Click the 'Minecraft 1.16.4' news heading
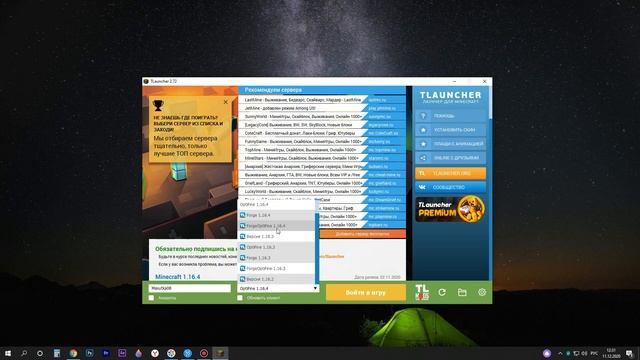The width and height of the screenshot is (640, 360). click(178, 277)
